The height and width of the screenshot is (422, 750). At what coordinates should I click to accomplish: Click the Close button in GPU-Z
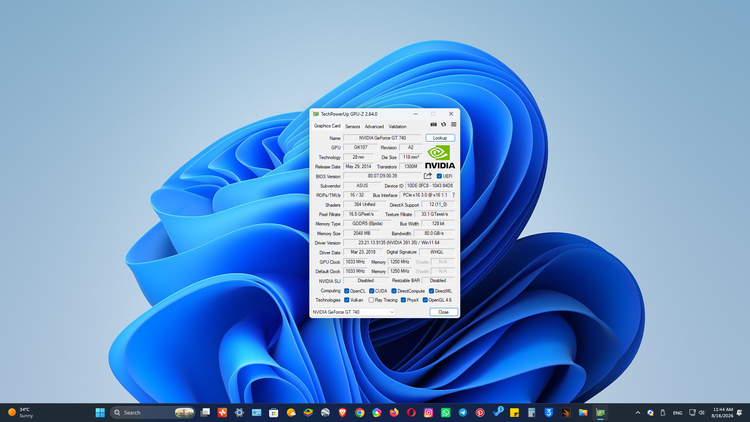[443, 312]
